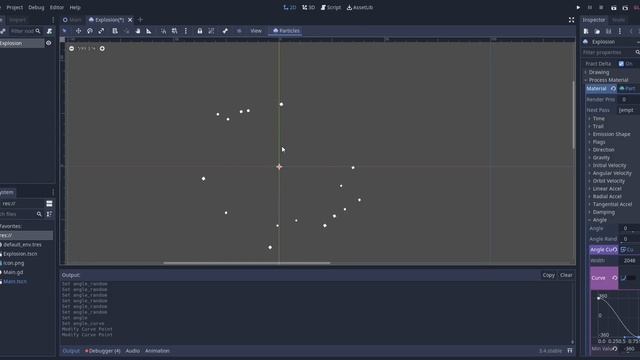Select the Pan Mode hand tool
640x360 pixels.
tap(138, 31)
